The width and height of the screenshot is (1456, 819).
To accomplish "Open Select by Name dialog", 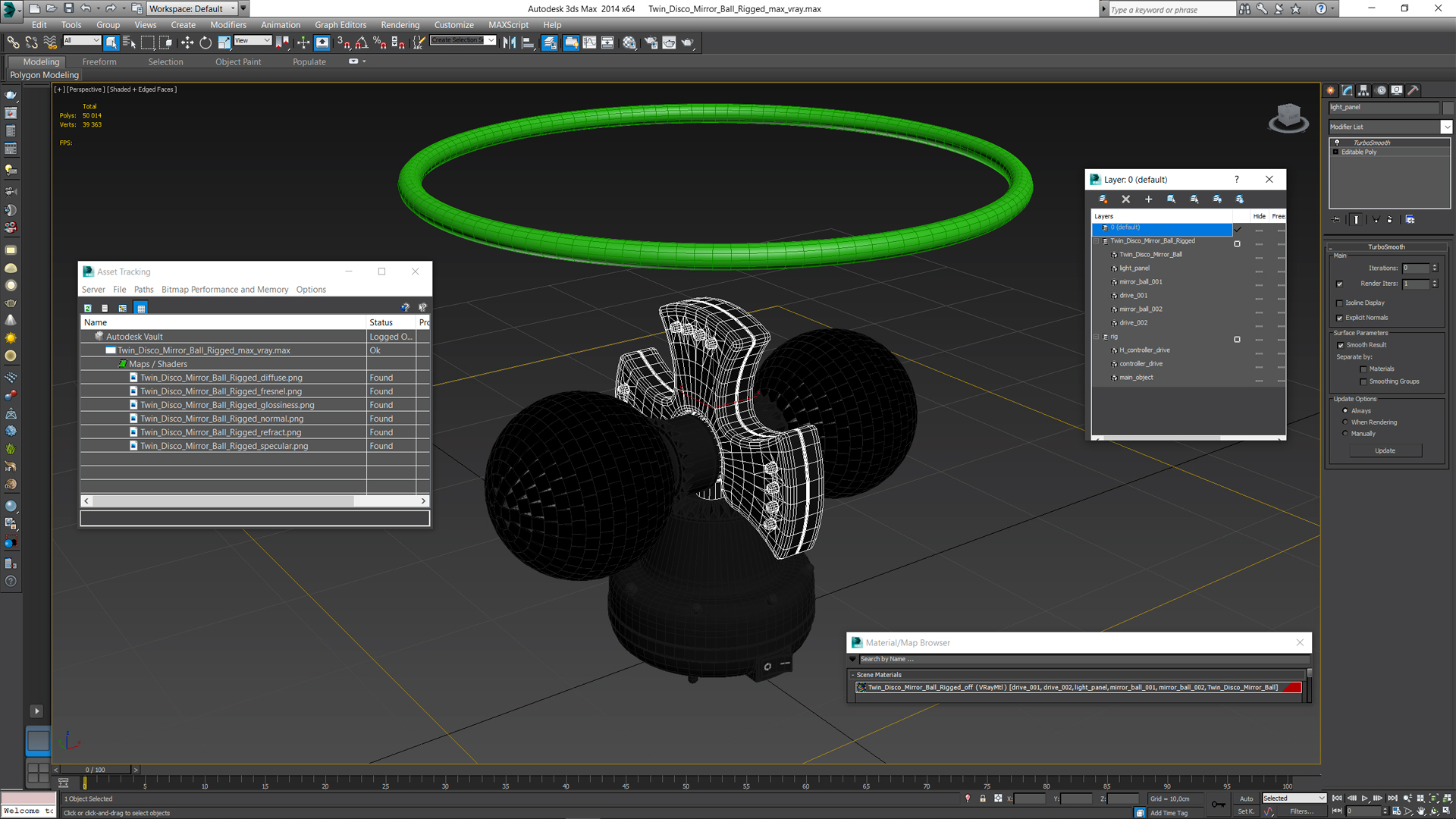I will [129, 42].
